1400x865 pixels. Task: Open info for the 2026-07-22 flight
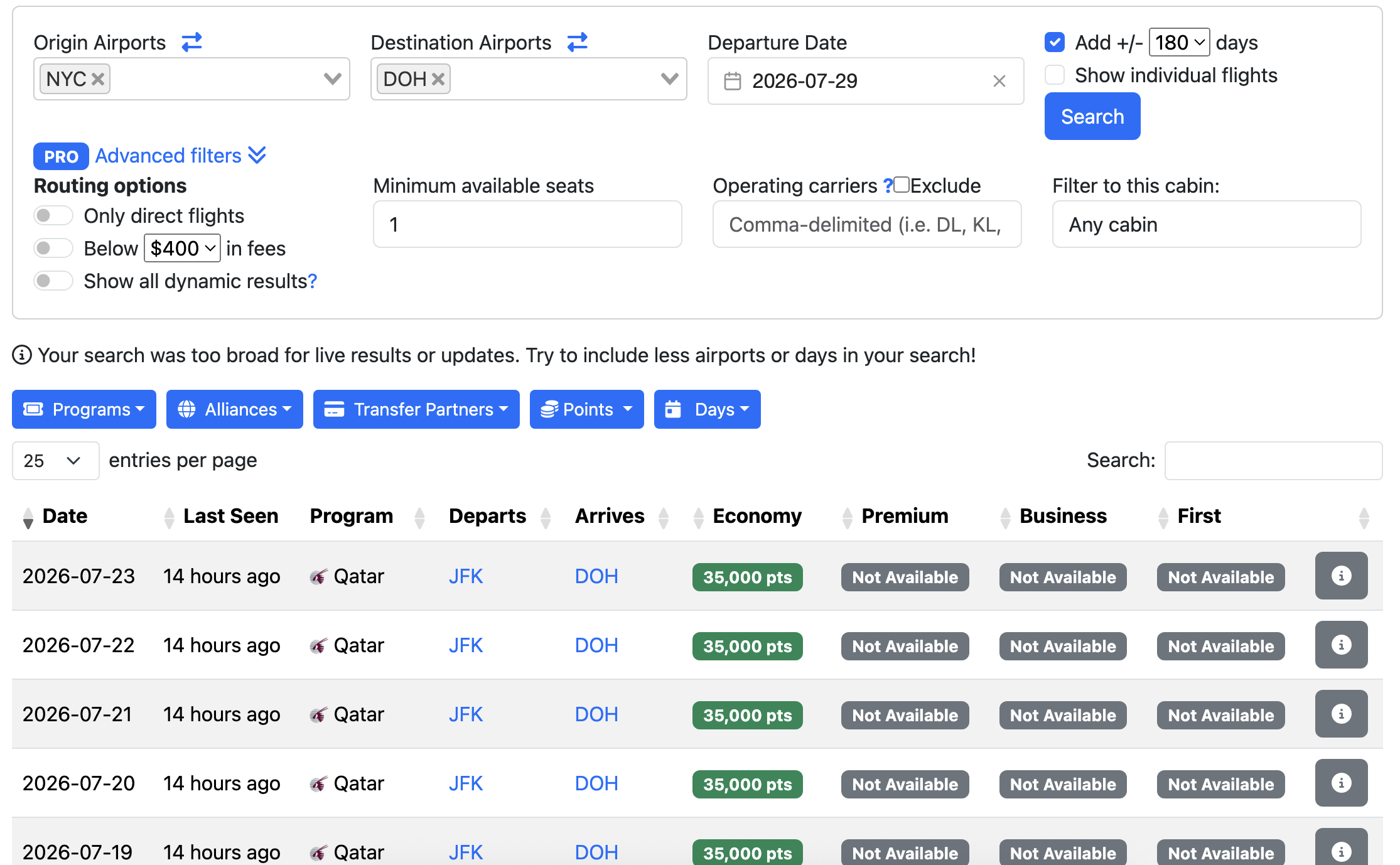pos(1341,645)
